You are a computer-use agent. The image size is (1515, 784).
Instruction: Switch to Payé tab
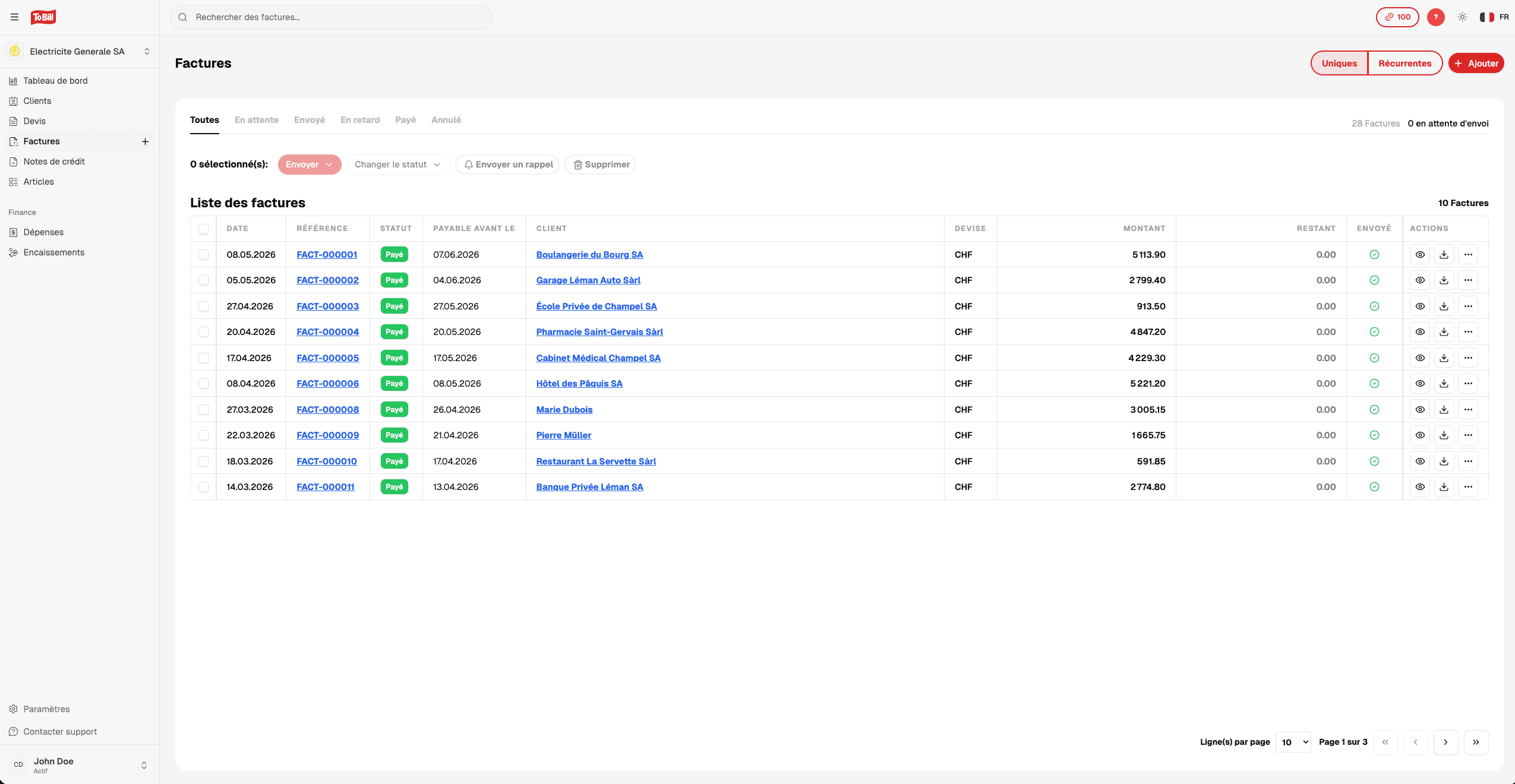pyautogui.click(x=405, y=120)
